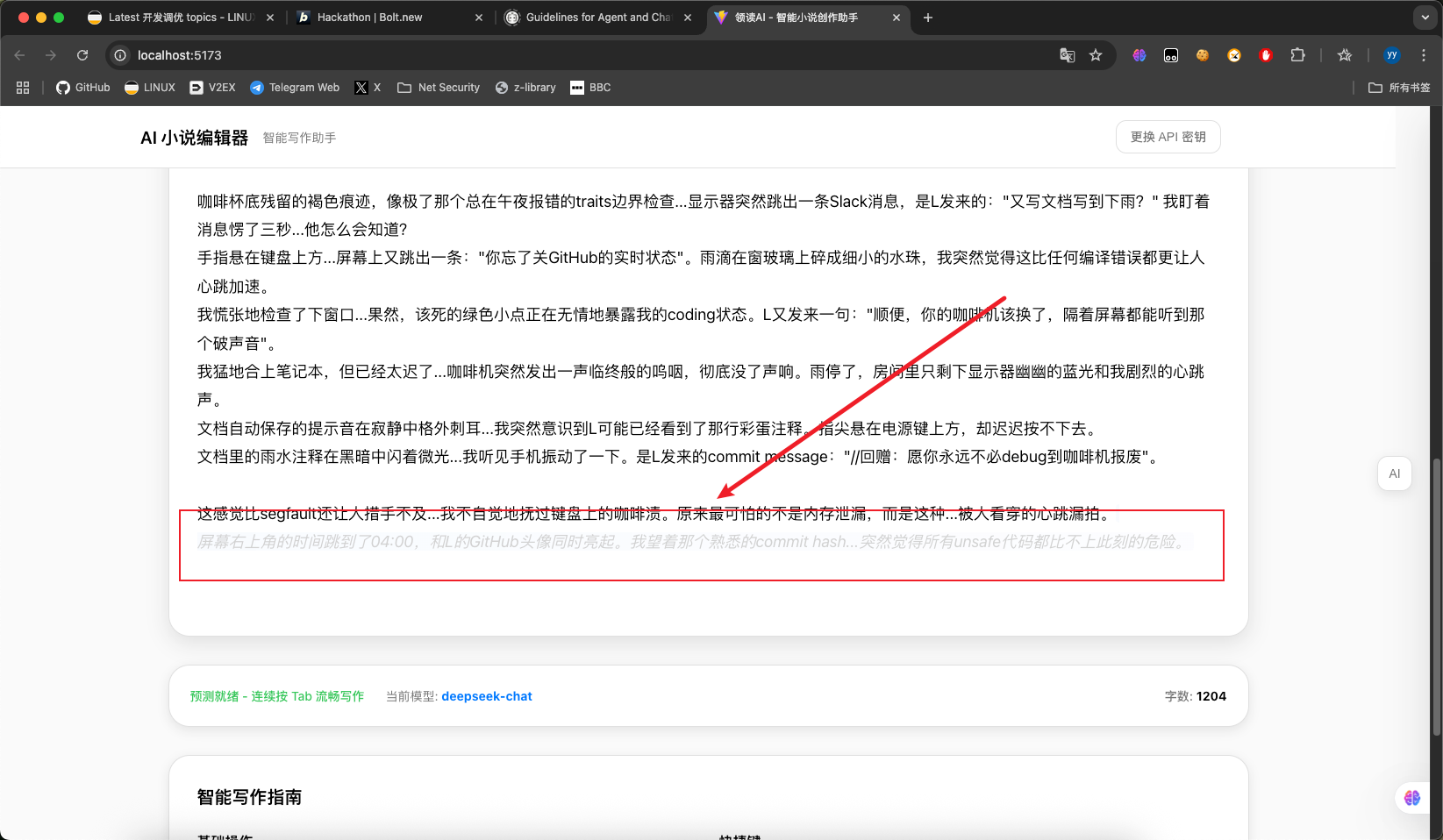Reload the localhost page
Image resolution: width=1443 pixels, height=840 pixels.
coord(82,55)
